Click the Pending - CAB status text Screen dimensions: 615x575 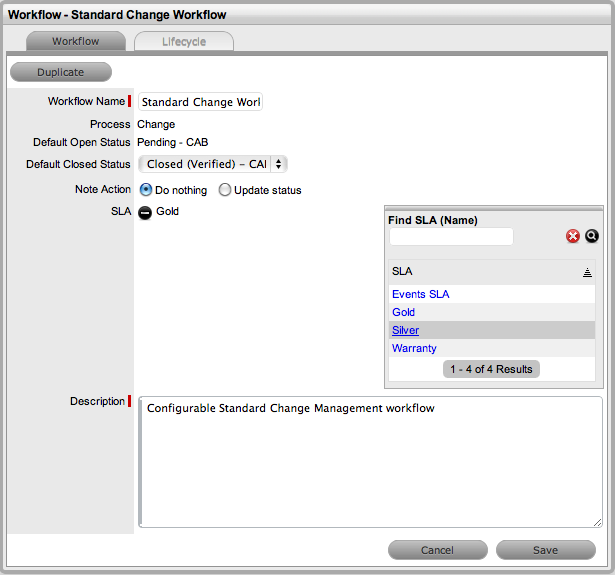(172, 142)
